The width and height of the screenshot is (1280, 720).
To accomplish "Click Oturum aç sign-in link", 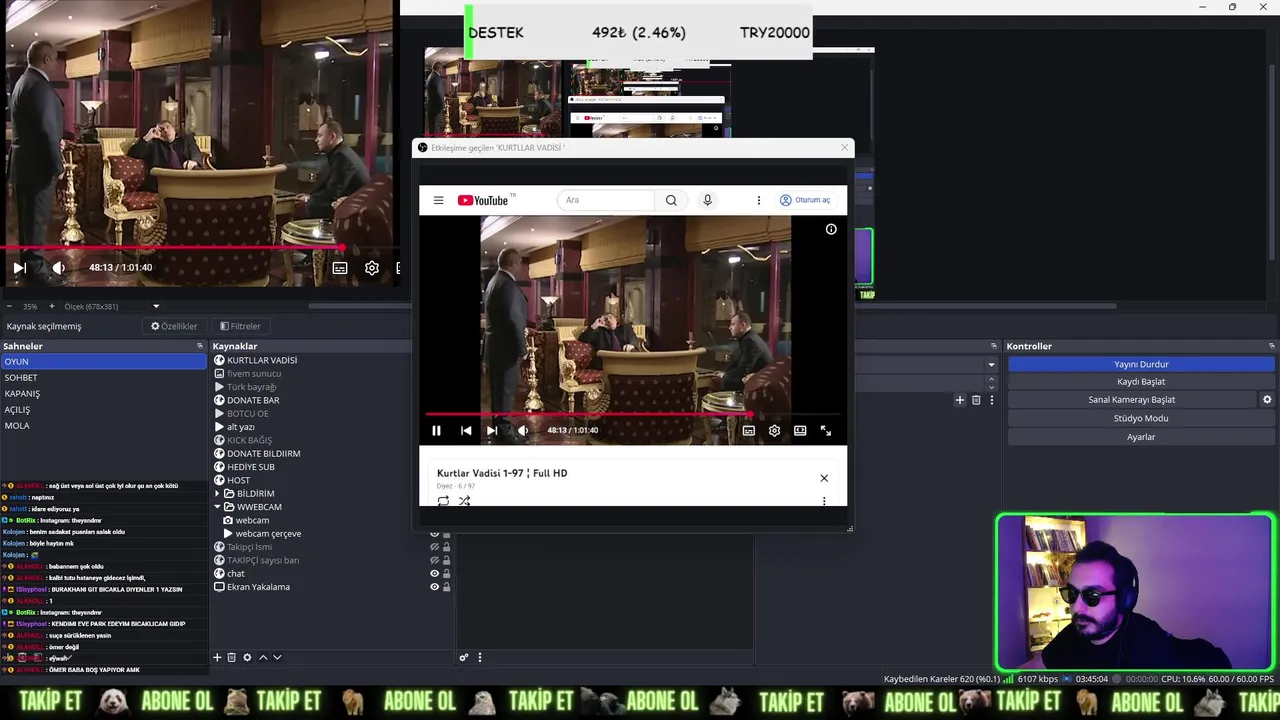I will point(805,200).
